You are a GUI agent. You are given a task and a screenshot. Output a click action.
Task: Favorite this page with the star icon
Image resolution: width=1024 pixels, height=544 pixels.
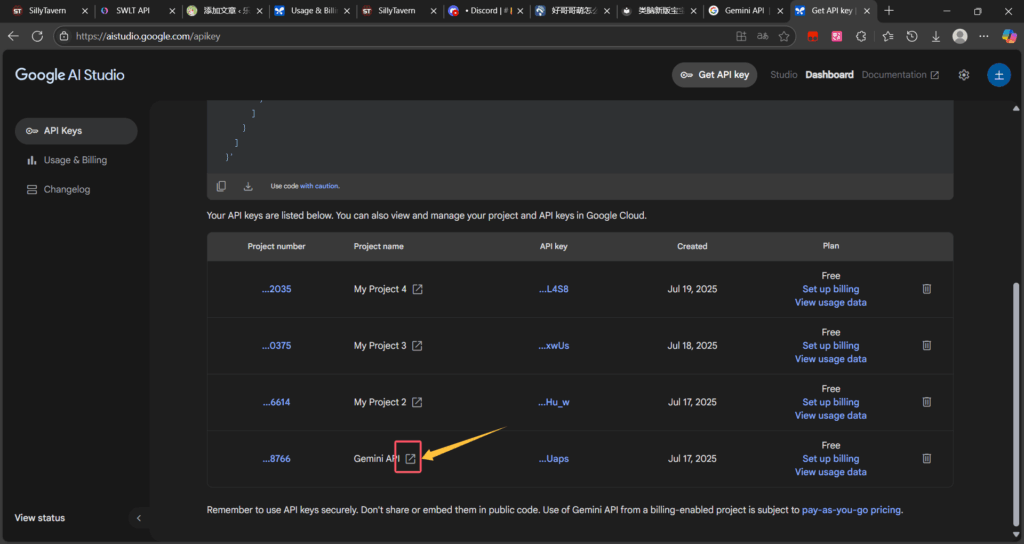tap(785, 36)
